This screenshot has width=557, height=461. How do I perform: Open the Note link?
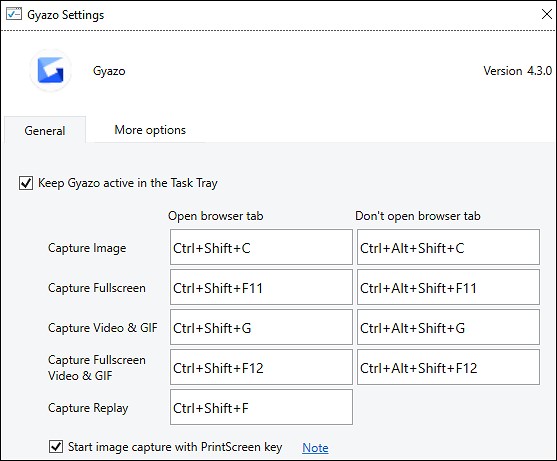(315, 448)
